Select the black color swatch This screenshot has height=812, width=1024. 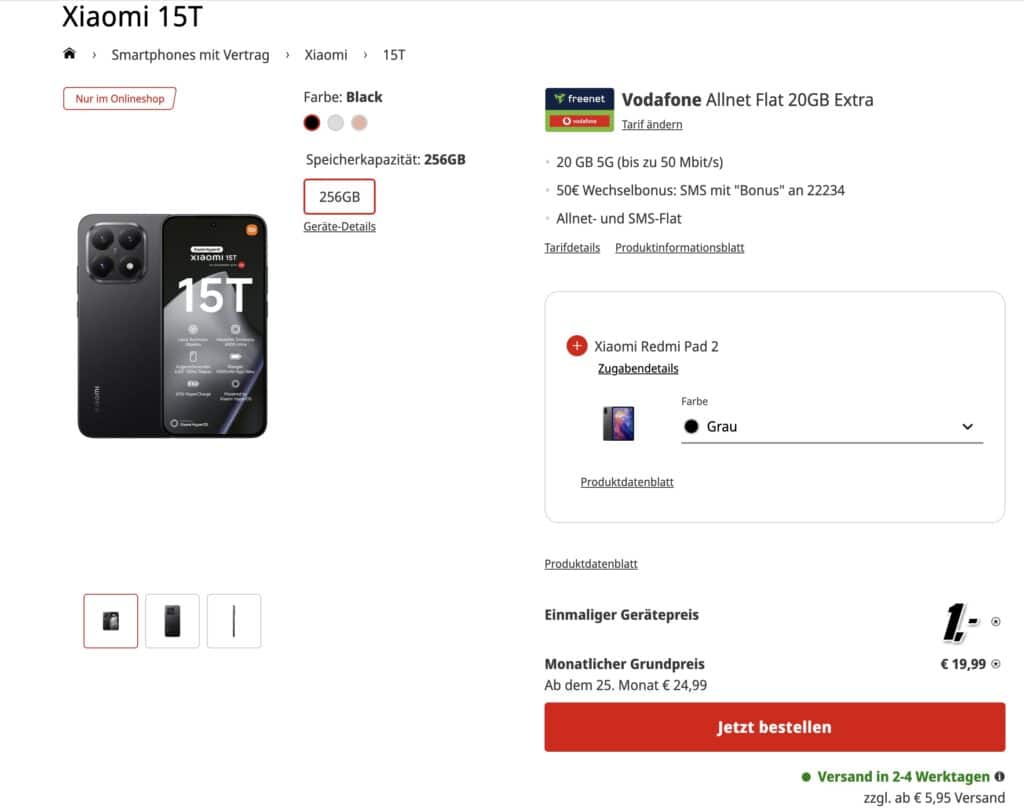312,123
